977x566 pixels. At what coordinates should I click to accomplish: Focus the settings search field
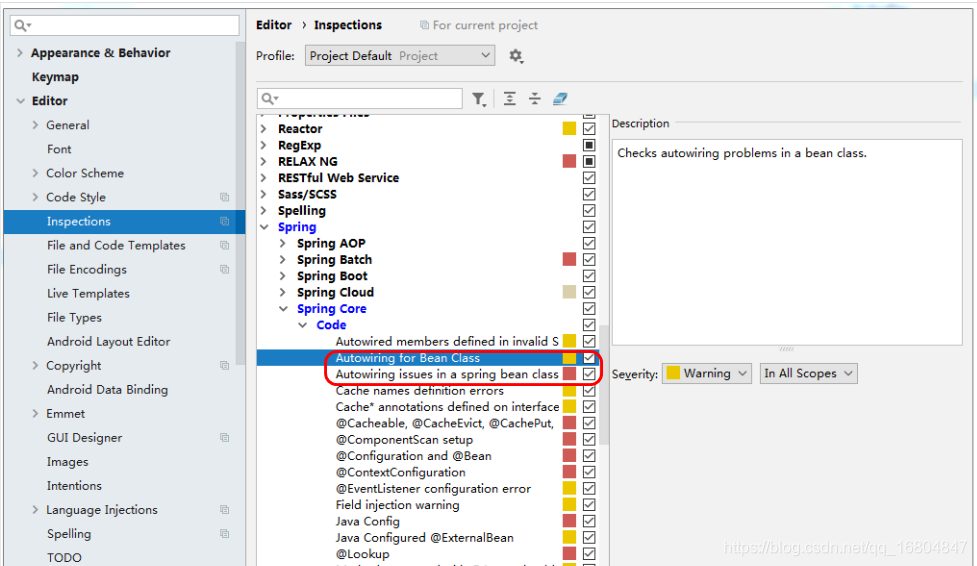tap(125, 26)
